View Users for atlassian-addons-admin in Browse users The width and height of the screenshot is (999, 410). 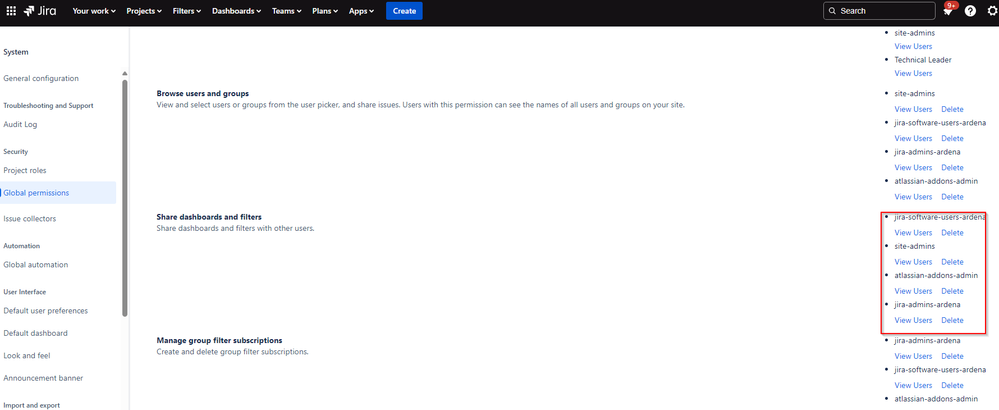[x=913, y=197]
